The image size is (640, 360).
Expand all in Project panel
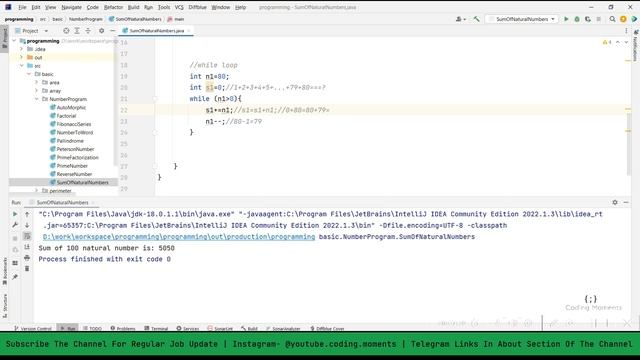point(77,31)
